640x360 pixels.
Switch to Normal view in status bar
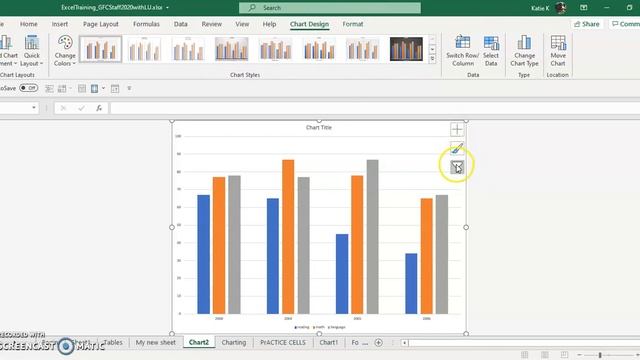click(524, 355)
